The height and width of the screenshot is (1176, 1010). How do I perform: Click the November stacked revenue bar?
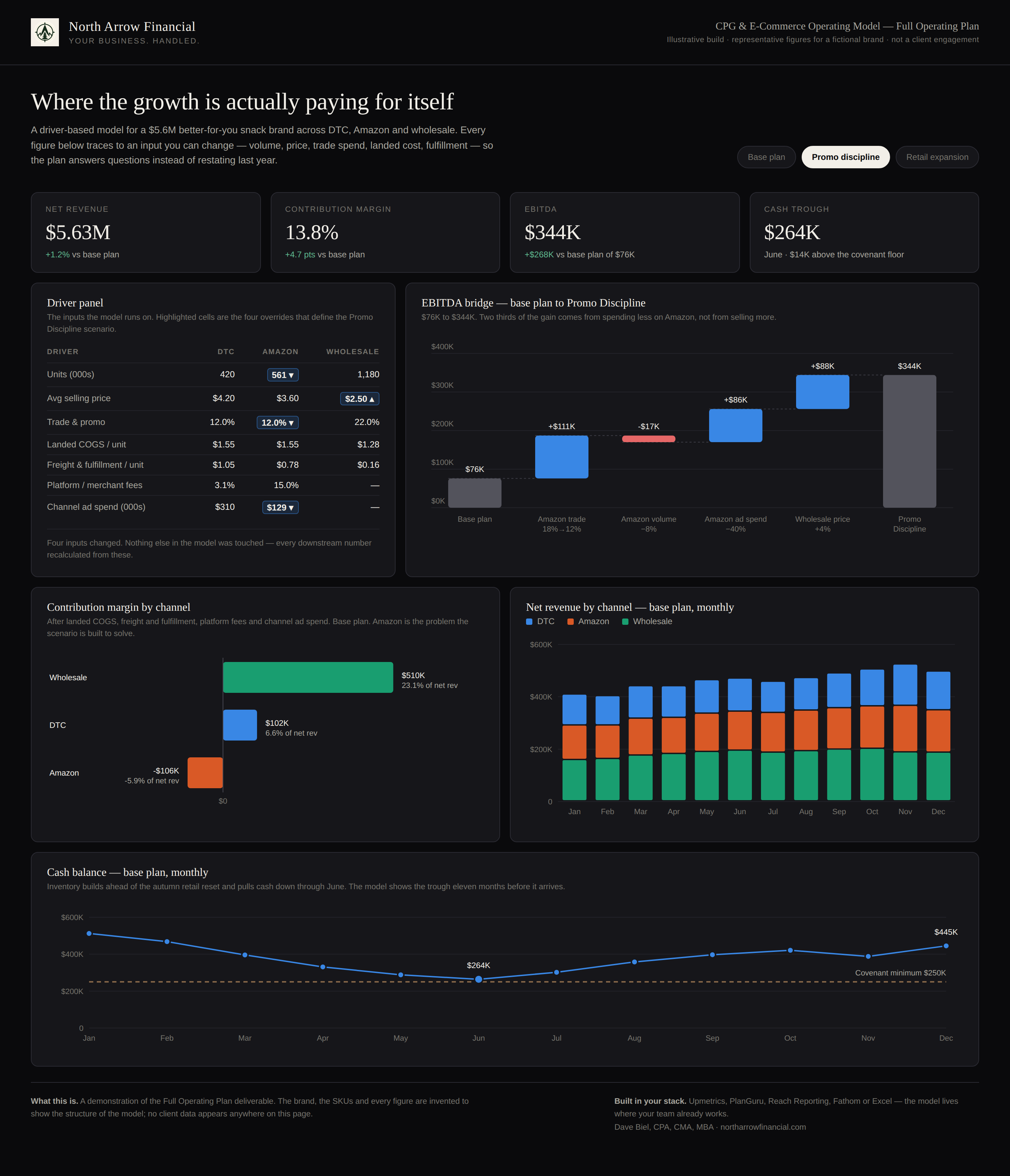[x=905, y=733]
